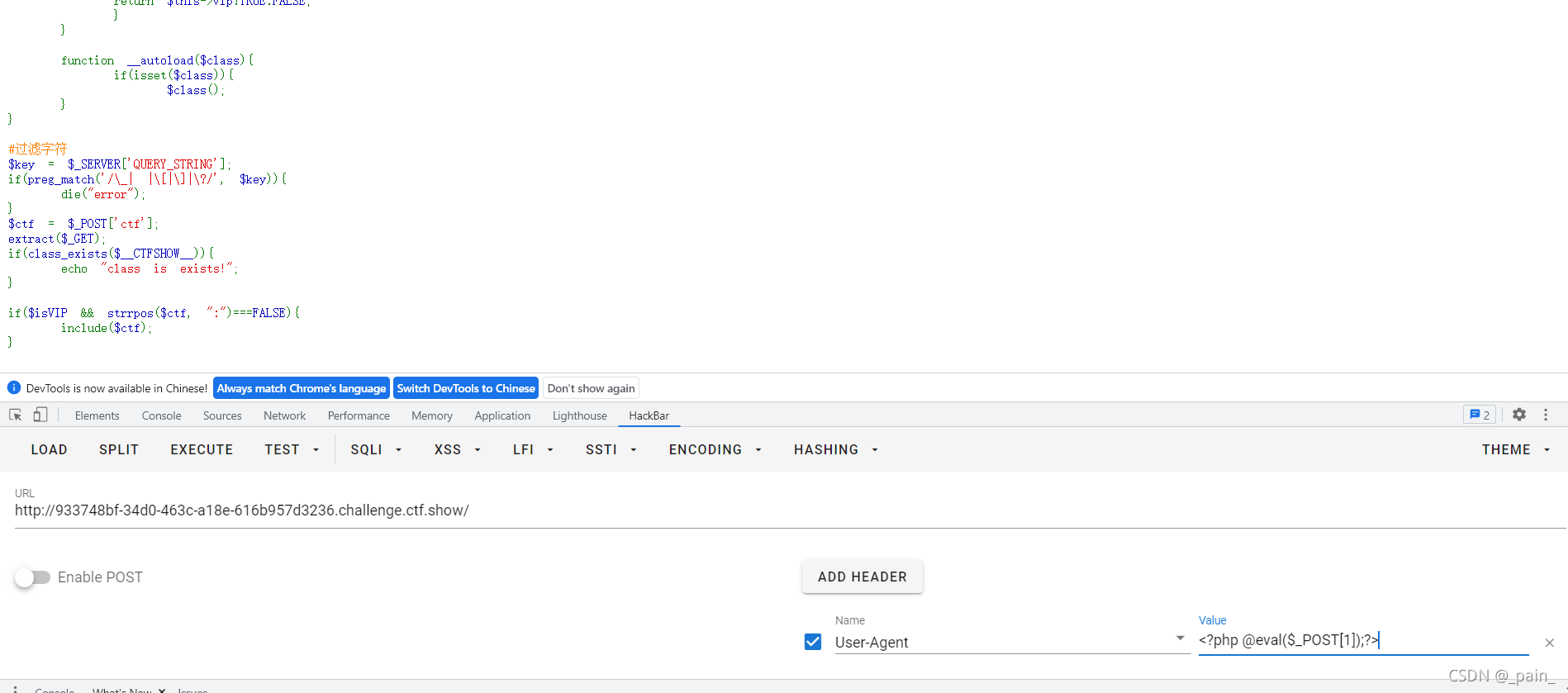This screenshot has height=693, width=1568.
Task: Switch to the Elements tab
Action: click(97, 415)
